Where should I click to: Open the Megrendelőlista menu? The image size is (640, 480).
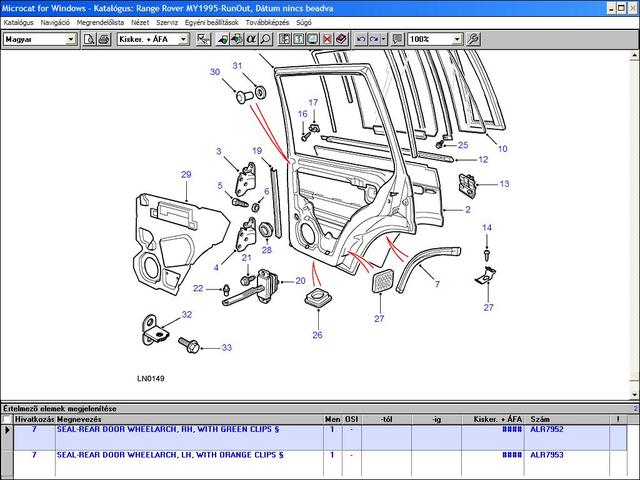pos(100,22)
